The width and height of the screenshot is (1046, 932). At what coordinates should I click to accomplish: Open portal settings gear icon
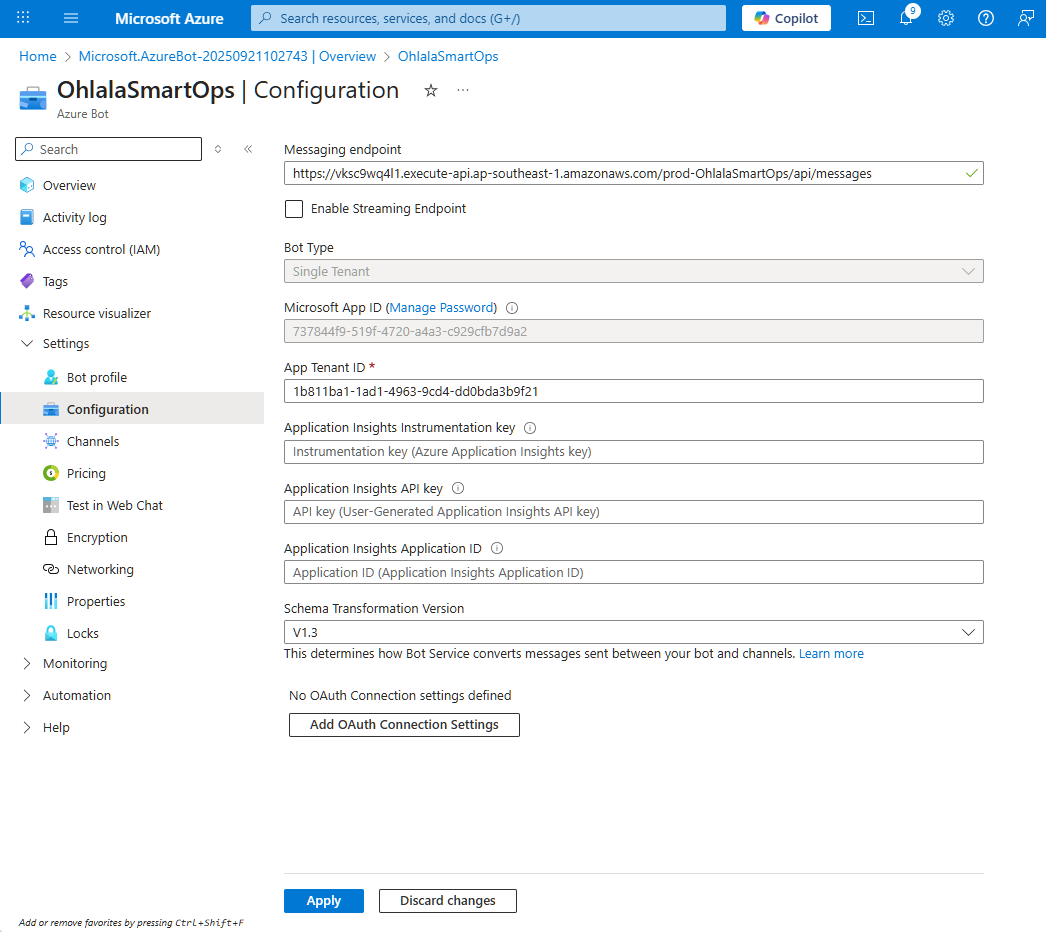pos(946,18)
